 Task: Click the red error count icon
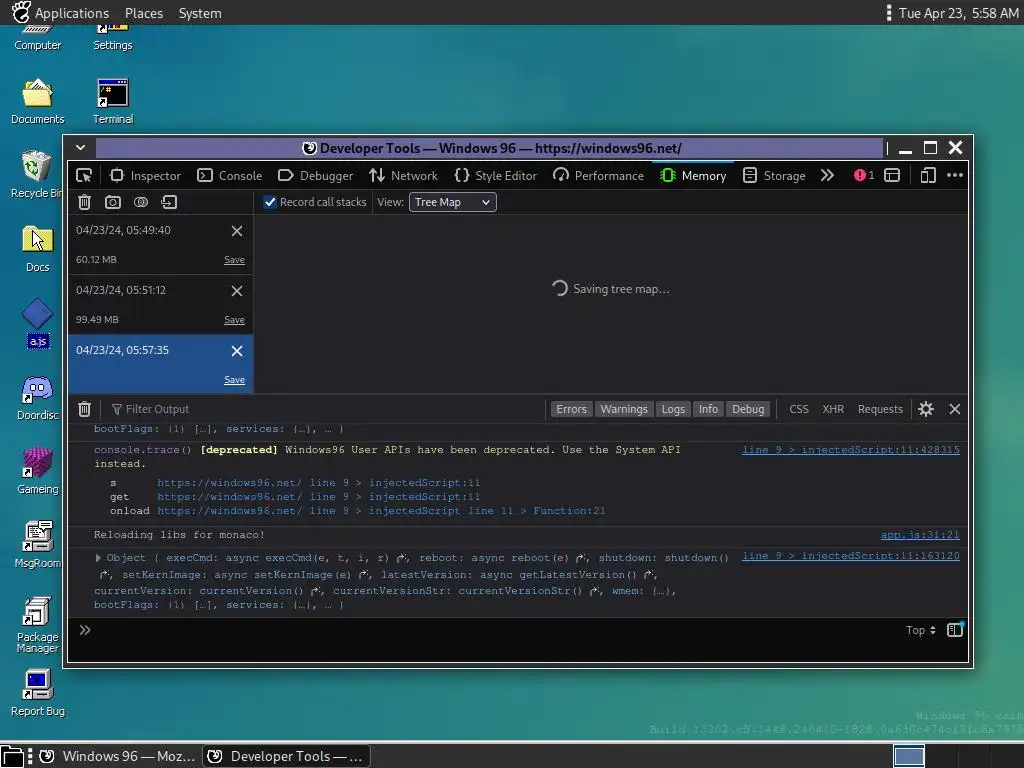click(864, 175)
